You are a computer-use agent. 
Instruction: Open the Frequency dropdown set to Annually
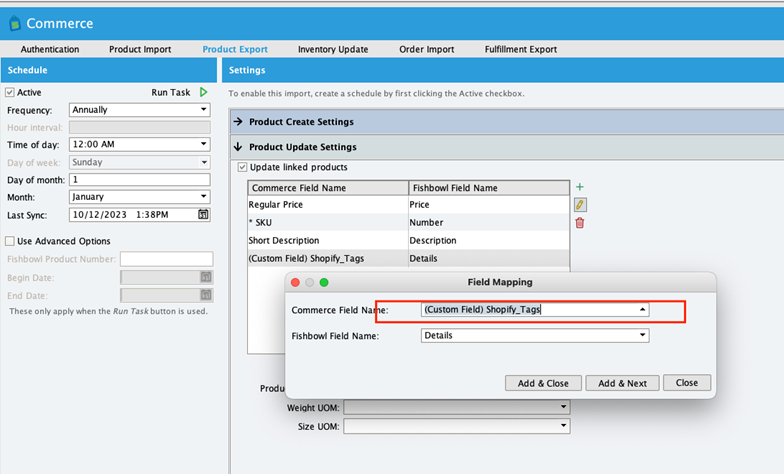[140, 110]
